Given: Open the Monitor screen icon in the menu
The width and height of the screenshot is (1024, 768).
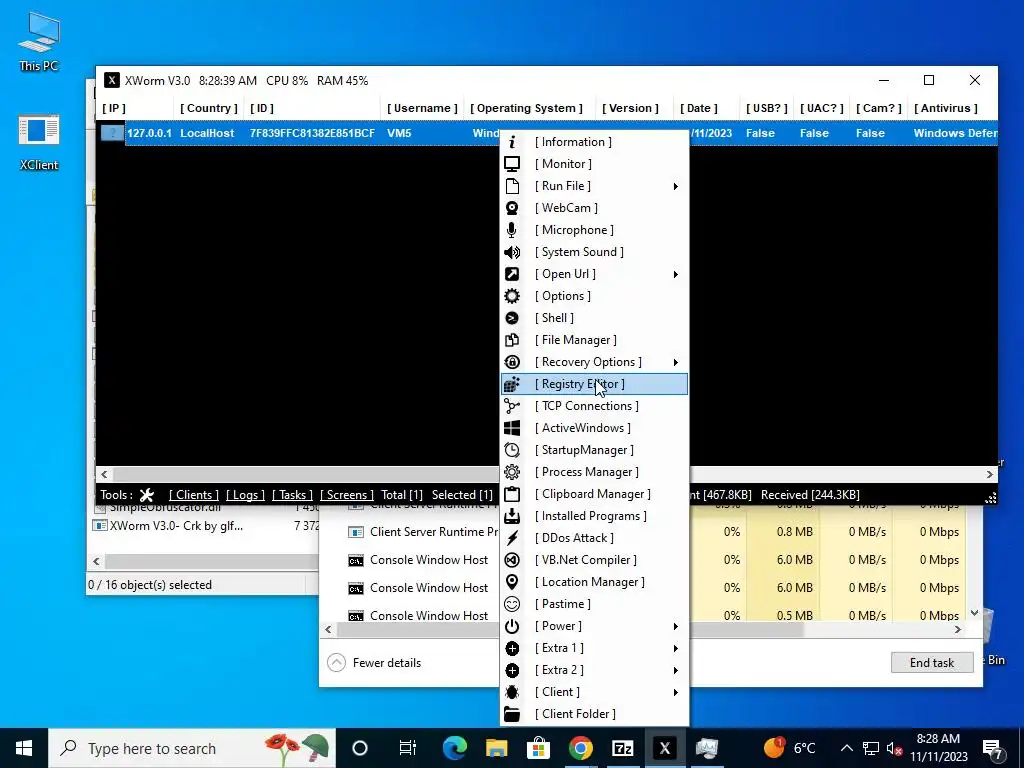Looking at the screenshot, I should (x=512, y=164).
